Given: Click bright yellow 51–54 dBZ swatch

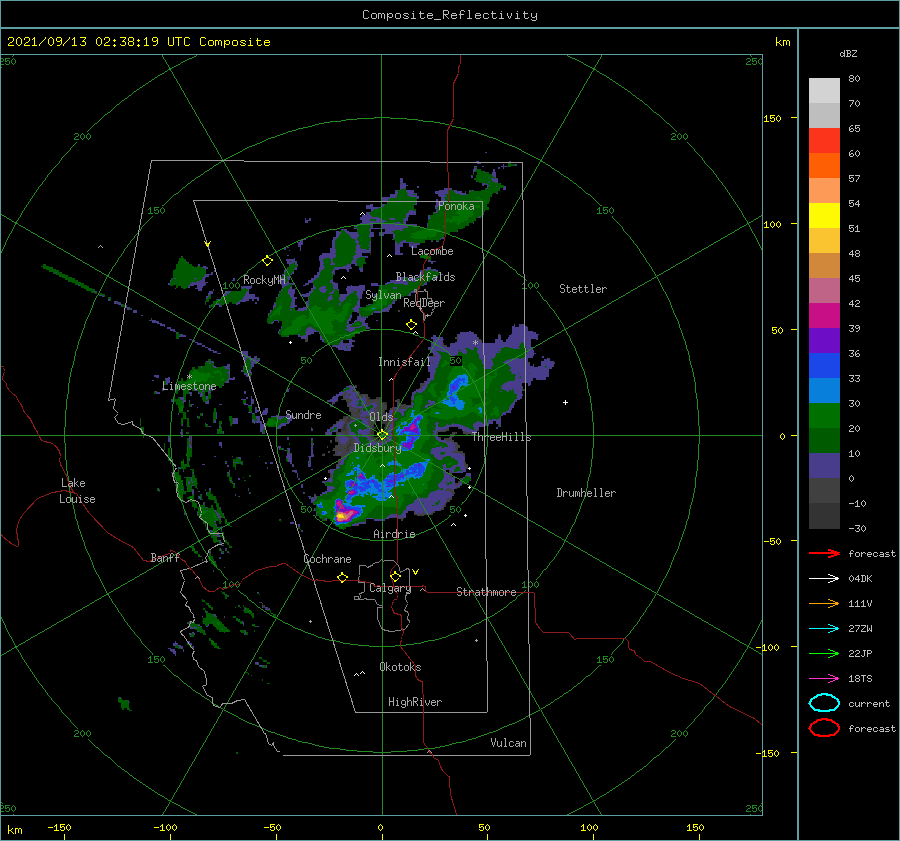Looking at the screenshot, I should [824, 215].
